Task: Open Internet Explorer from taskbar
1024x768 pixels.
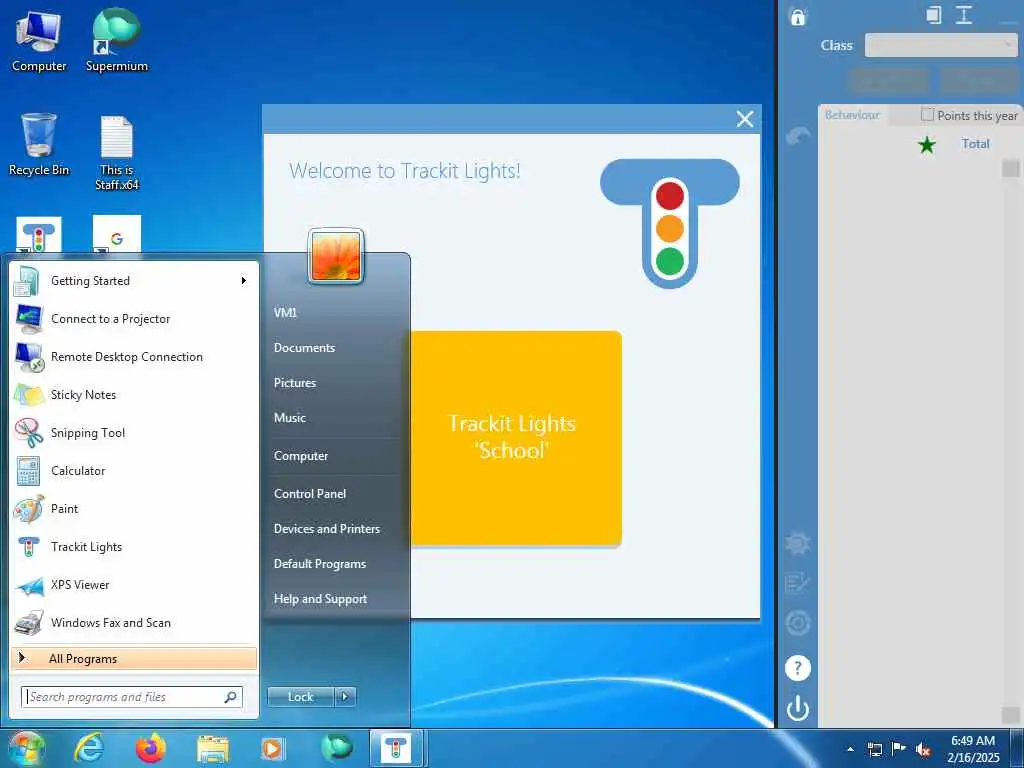Action: click(x=89, y=748)
